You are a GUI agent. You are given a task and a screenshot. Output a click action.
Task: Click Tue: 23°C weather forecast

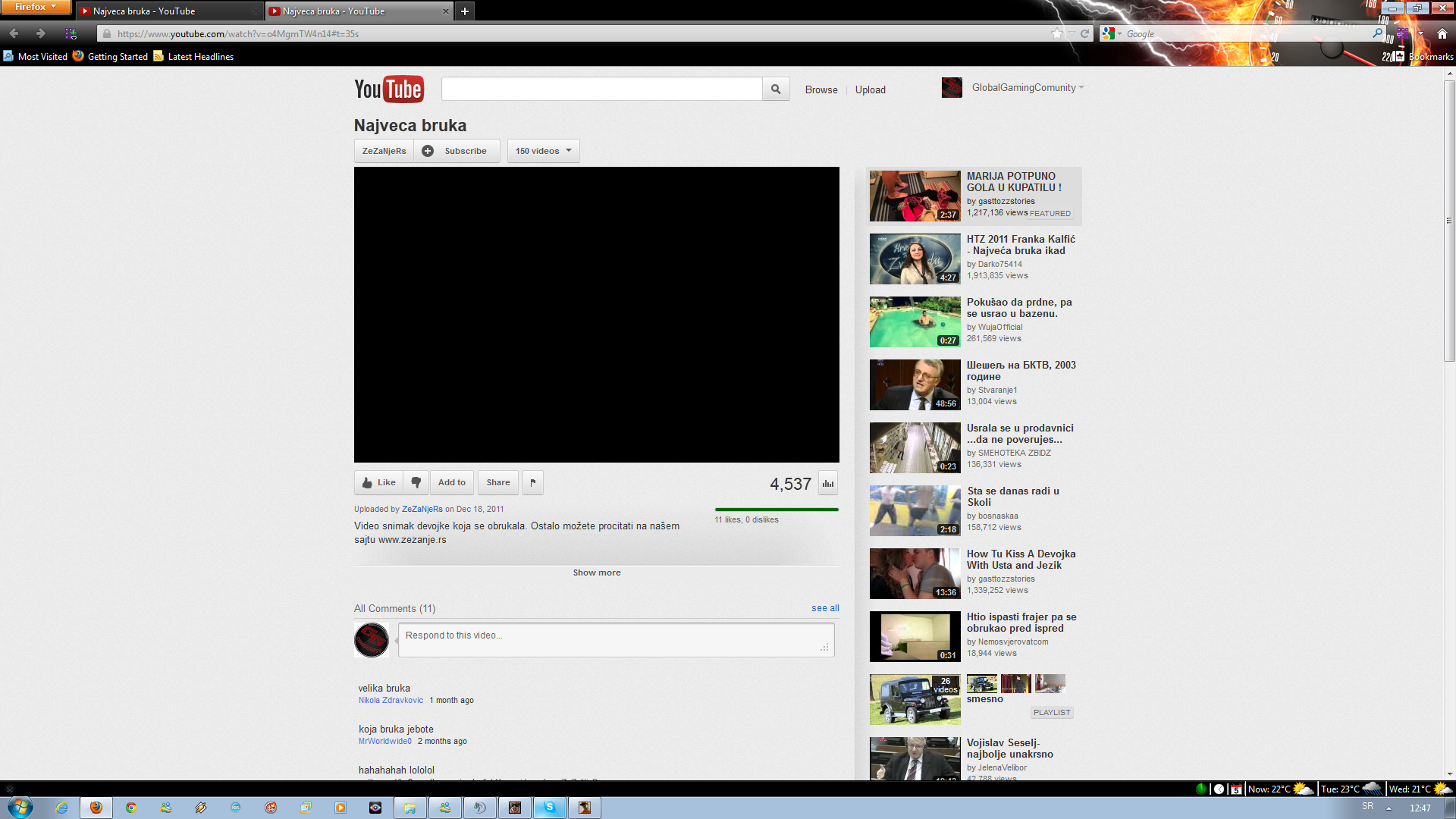pos(1351,789)
